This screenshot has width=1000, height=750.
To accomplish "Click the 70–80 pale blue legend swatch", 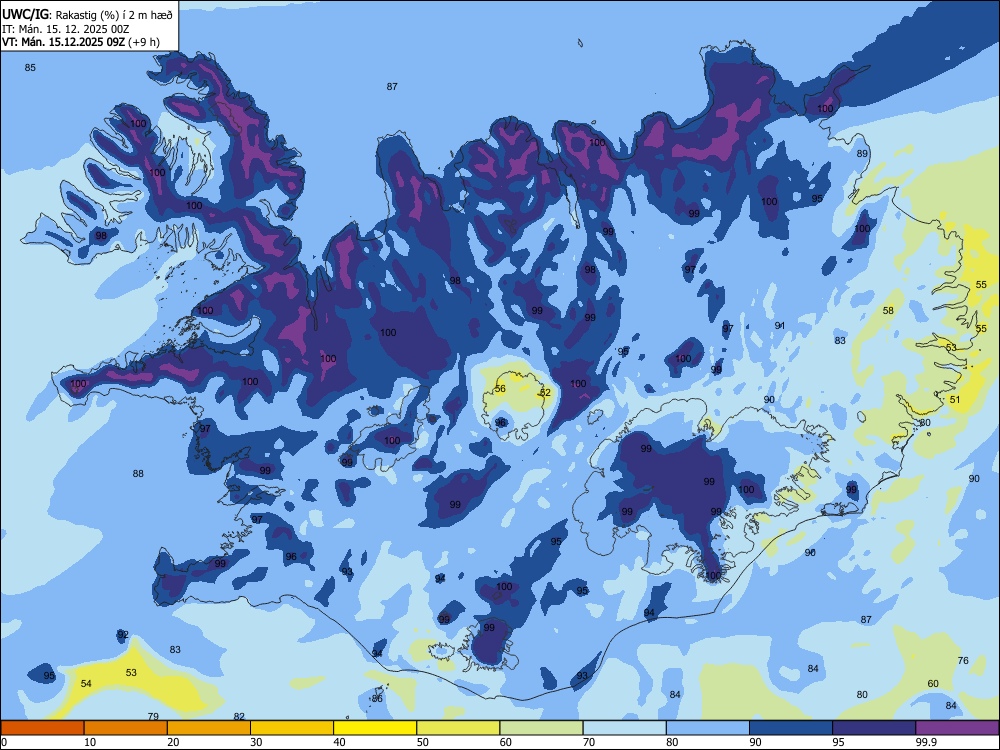I will pos(625,728).
